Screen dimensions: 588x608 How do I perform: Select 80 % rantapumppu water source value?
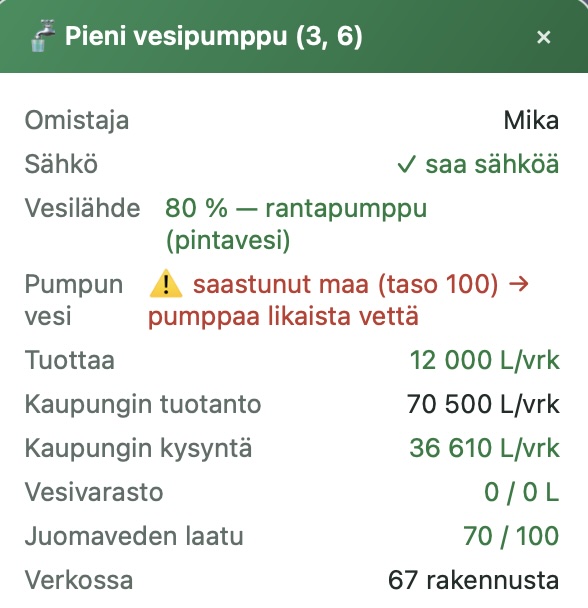coord(296,224)
